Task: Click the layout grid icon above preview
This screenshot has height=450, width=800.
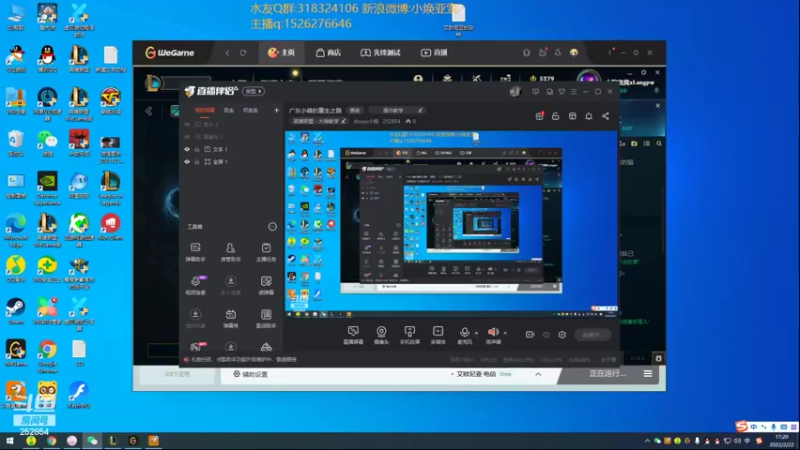Action: pyautogui.click(x=572, y=116)
